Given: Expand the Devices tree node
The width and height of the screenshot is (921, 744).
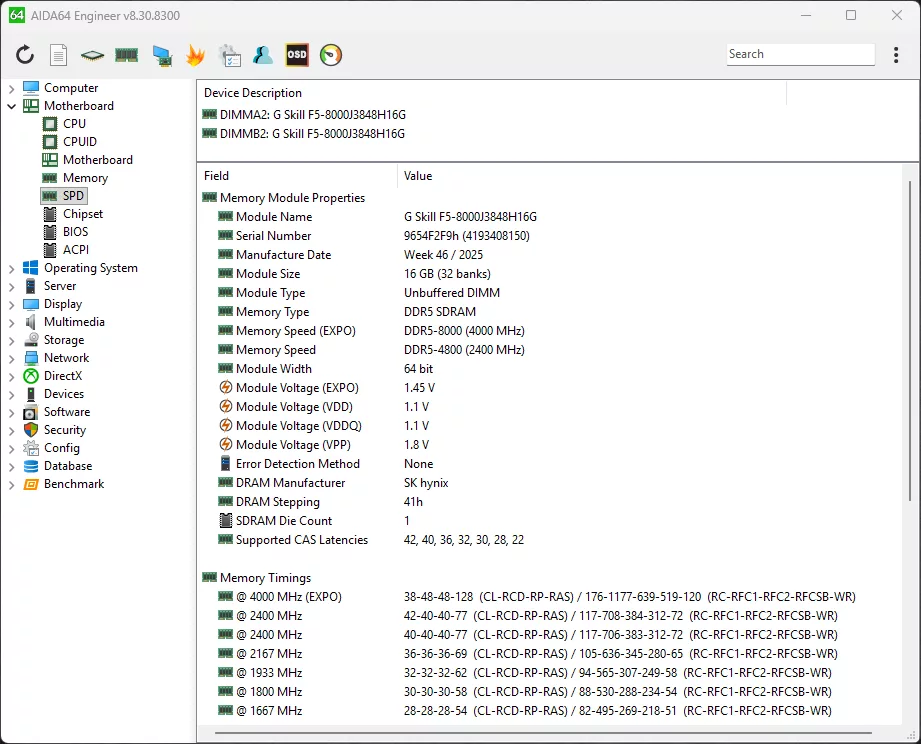Looking at the screenshot, I should pos(11,395).
